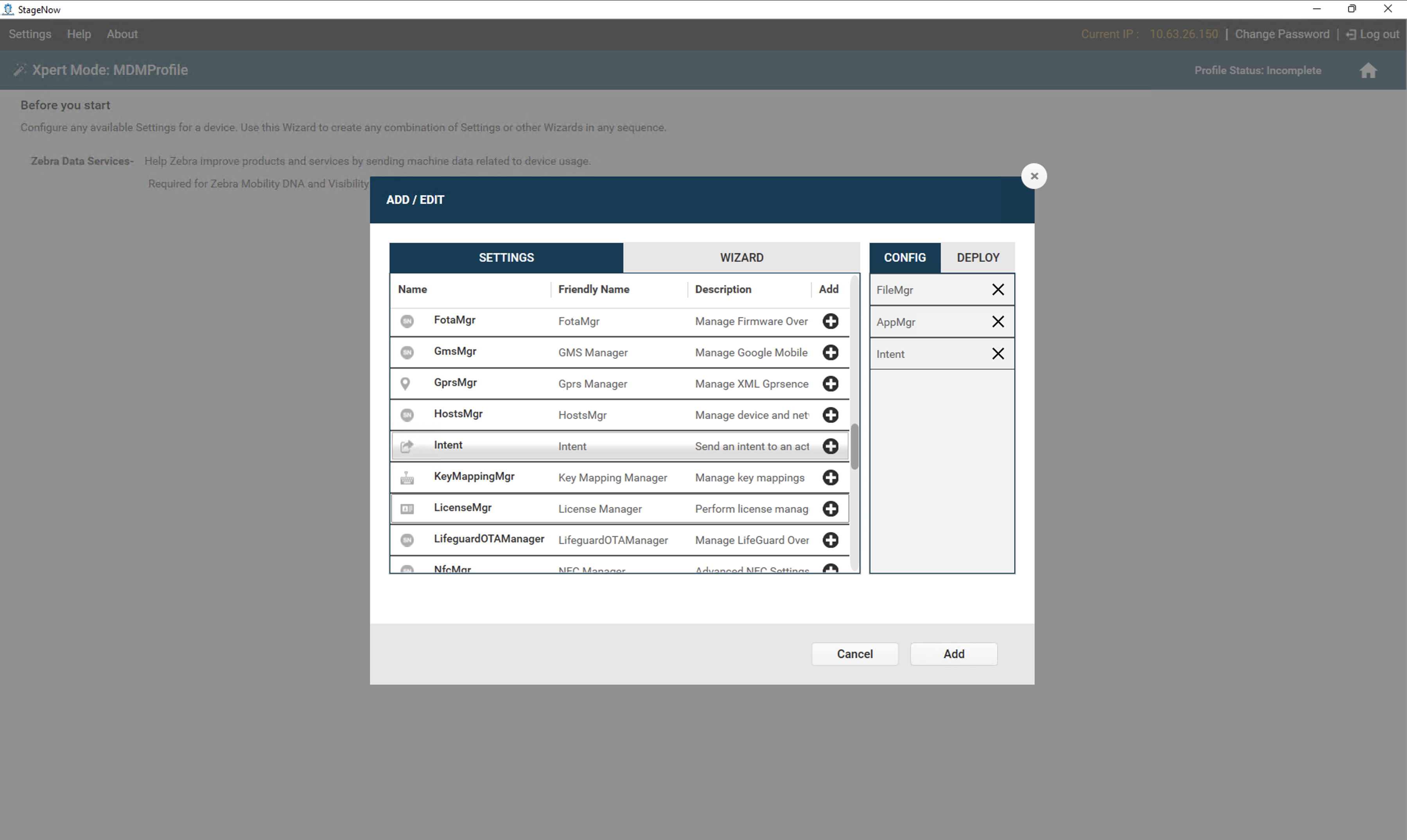This screenshot has height=840, width=1407.
Task: Remove AppMgr from config list
Action: (998, 321)
